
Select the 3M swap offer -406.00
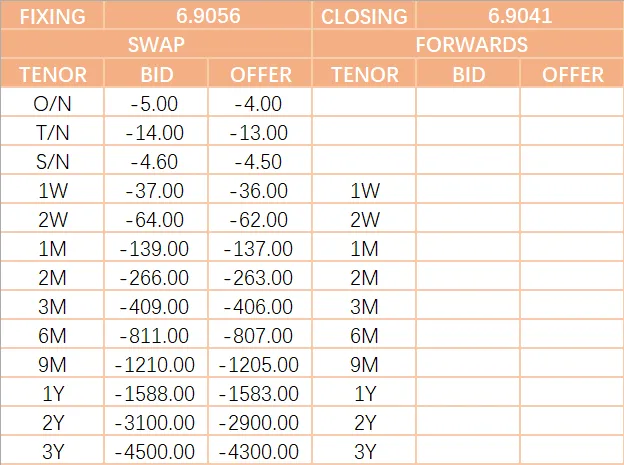click(260, 306)
